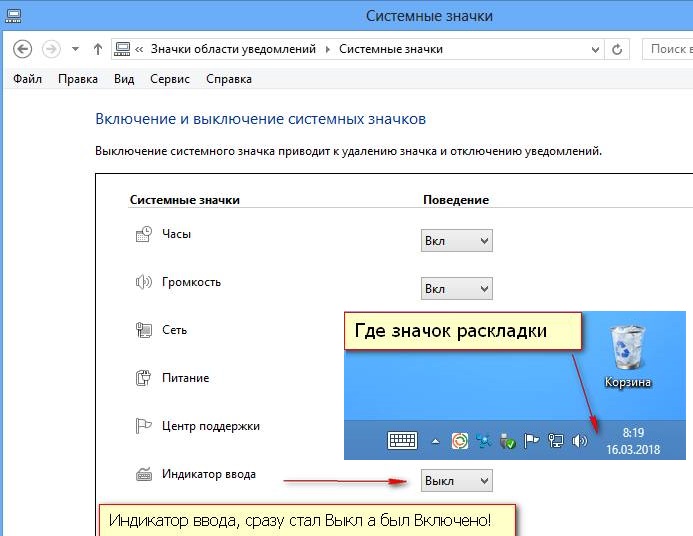Screen dimensions: 693x536
Task: Click the Network system icon in list
Action: click(x=143, y=330)
